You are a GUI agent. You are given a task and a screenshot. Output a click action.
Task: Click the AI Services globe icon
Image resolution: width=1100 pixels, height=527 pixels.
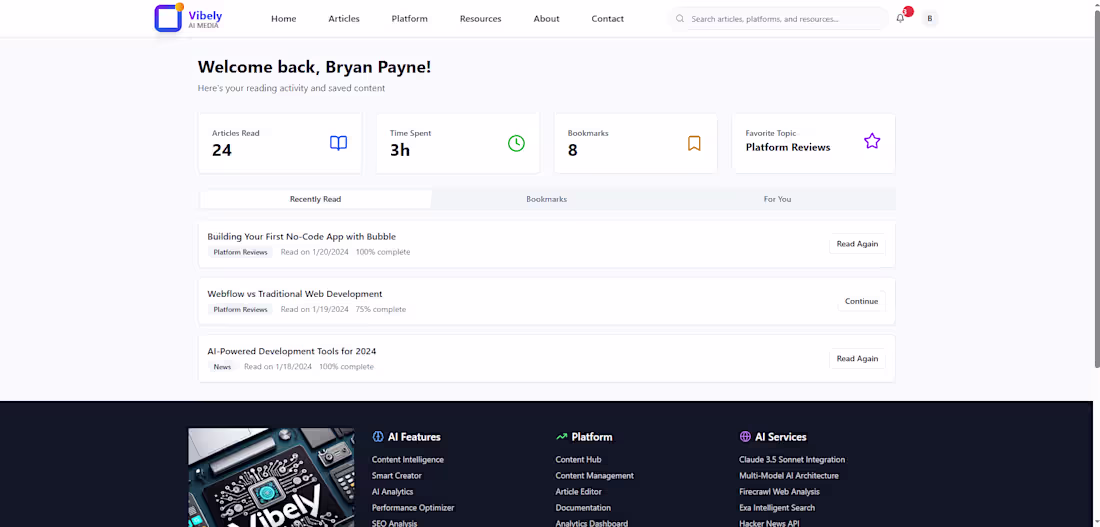tap(745, 436)
